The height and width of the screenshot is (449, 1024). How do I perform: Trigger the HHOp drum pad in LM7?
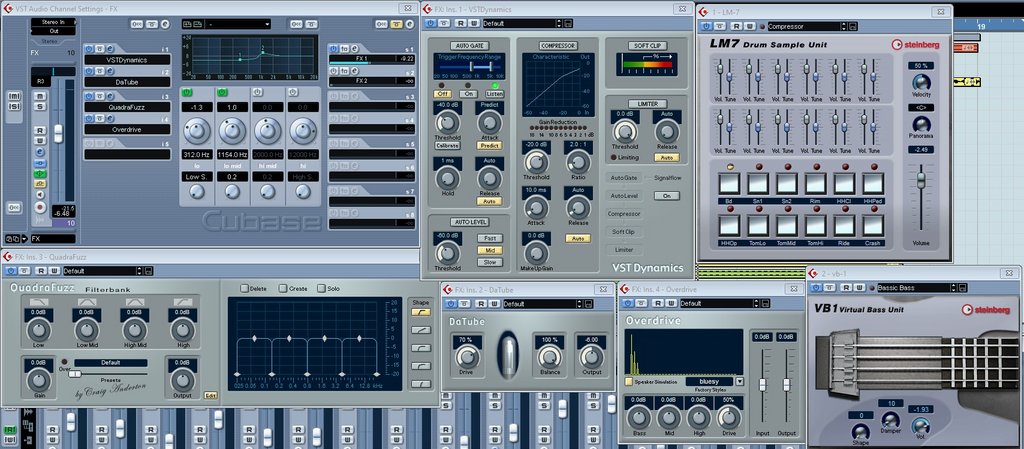[x=729, y=224]
